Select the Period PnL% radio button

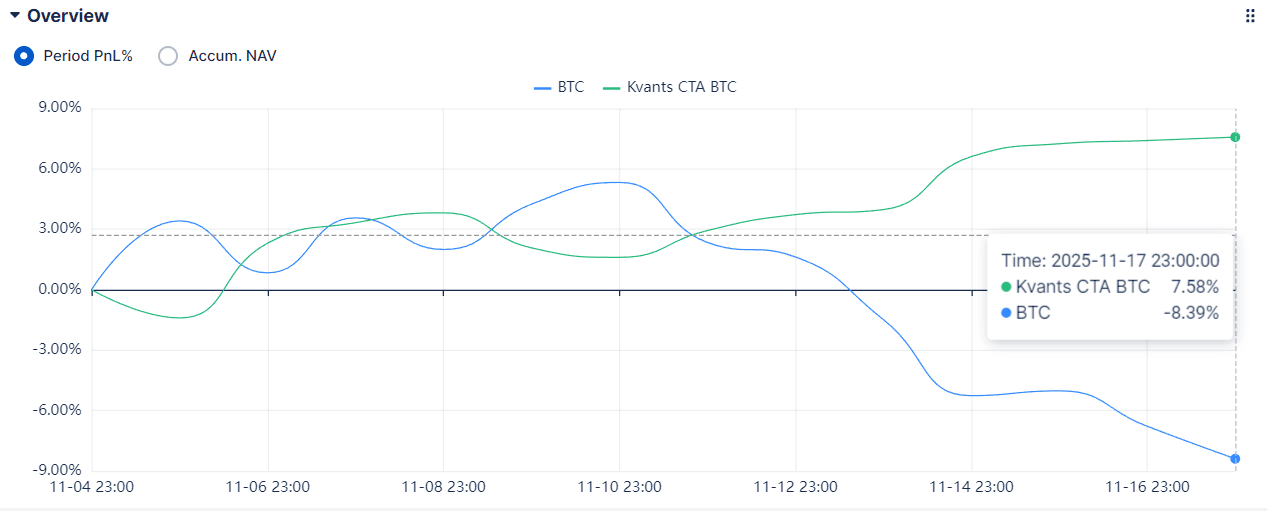pos(24,56)
